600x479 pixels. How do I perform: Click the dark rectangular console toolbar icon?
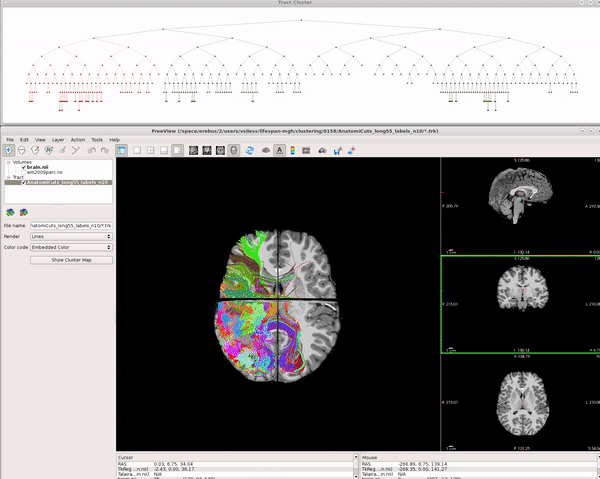[306, 150]
